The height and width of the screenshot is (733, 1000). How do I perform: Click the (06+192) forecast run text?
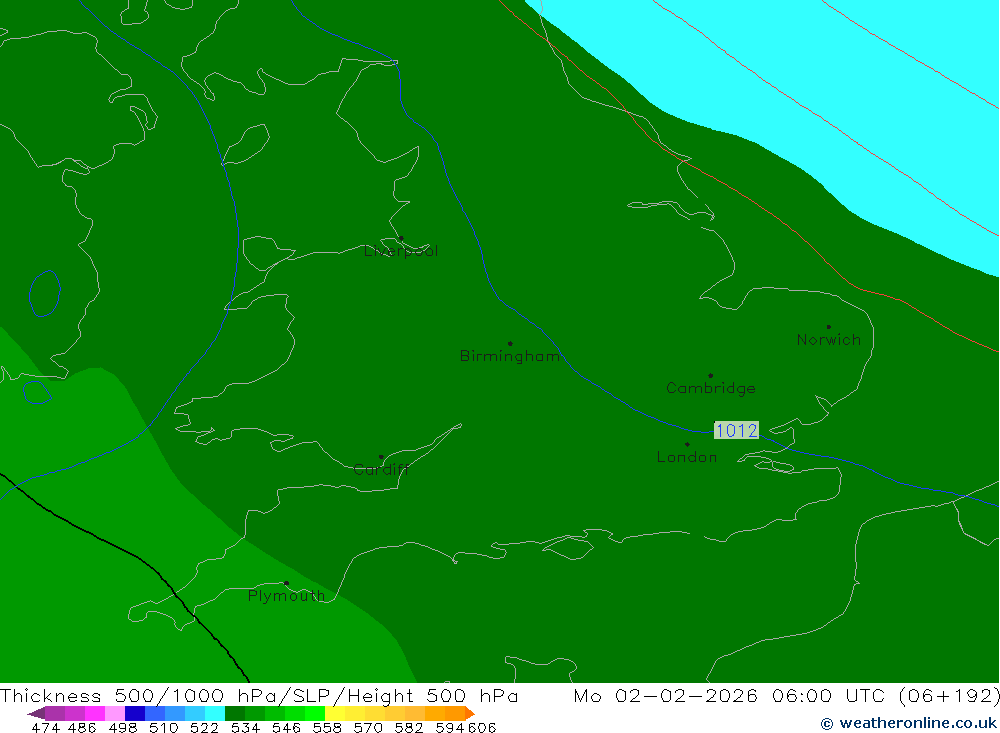click(949, 696)
